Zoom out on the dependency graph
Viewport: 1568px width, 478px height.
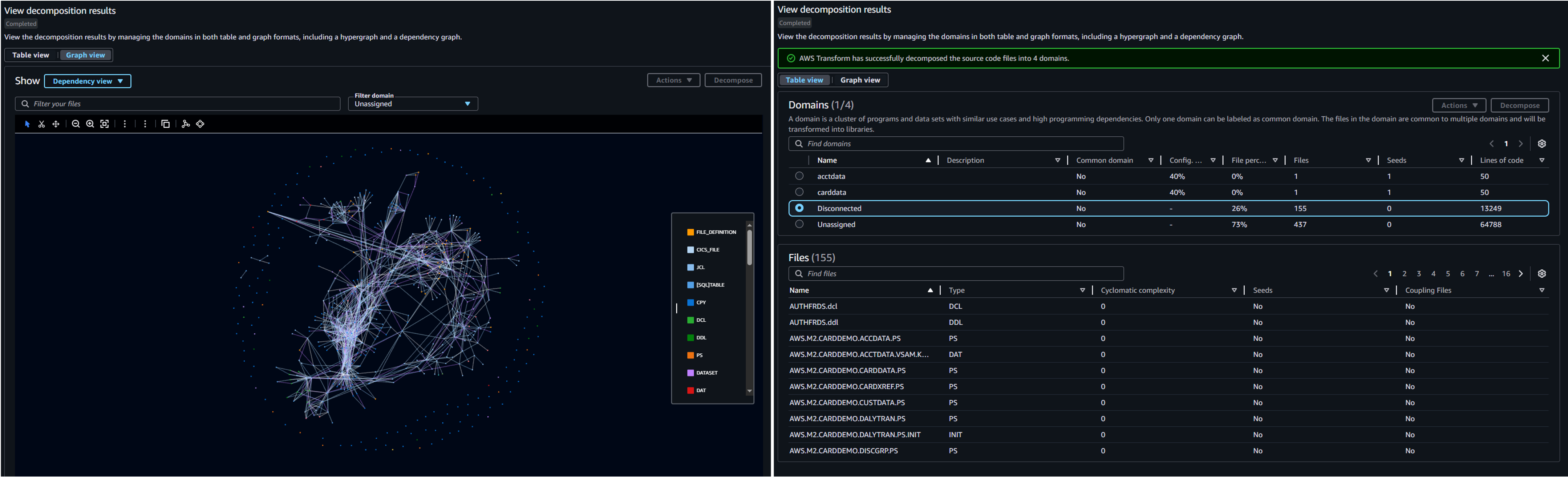[76, 124]
